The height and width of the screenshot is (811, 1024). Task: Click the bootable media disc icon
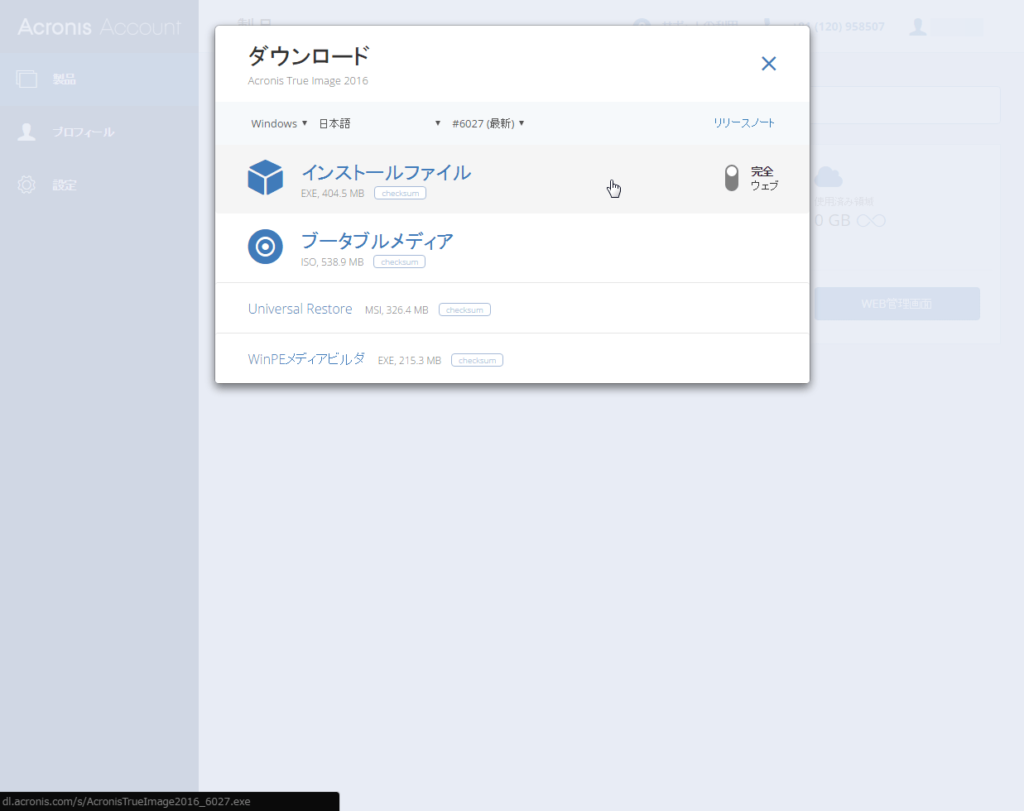[x=265, y=246]
